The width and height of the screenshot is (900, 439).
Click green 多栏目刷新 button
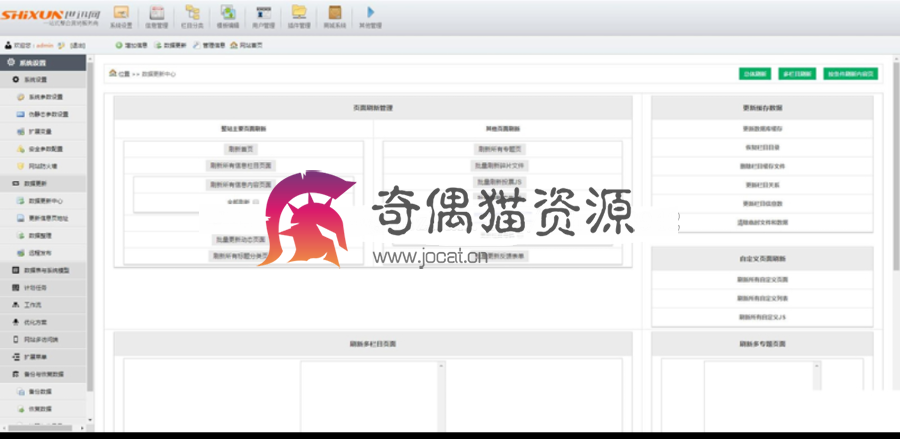click(797, 74)
